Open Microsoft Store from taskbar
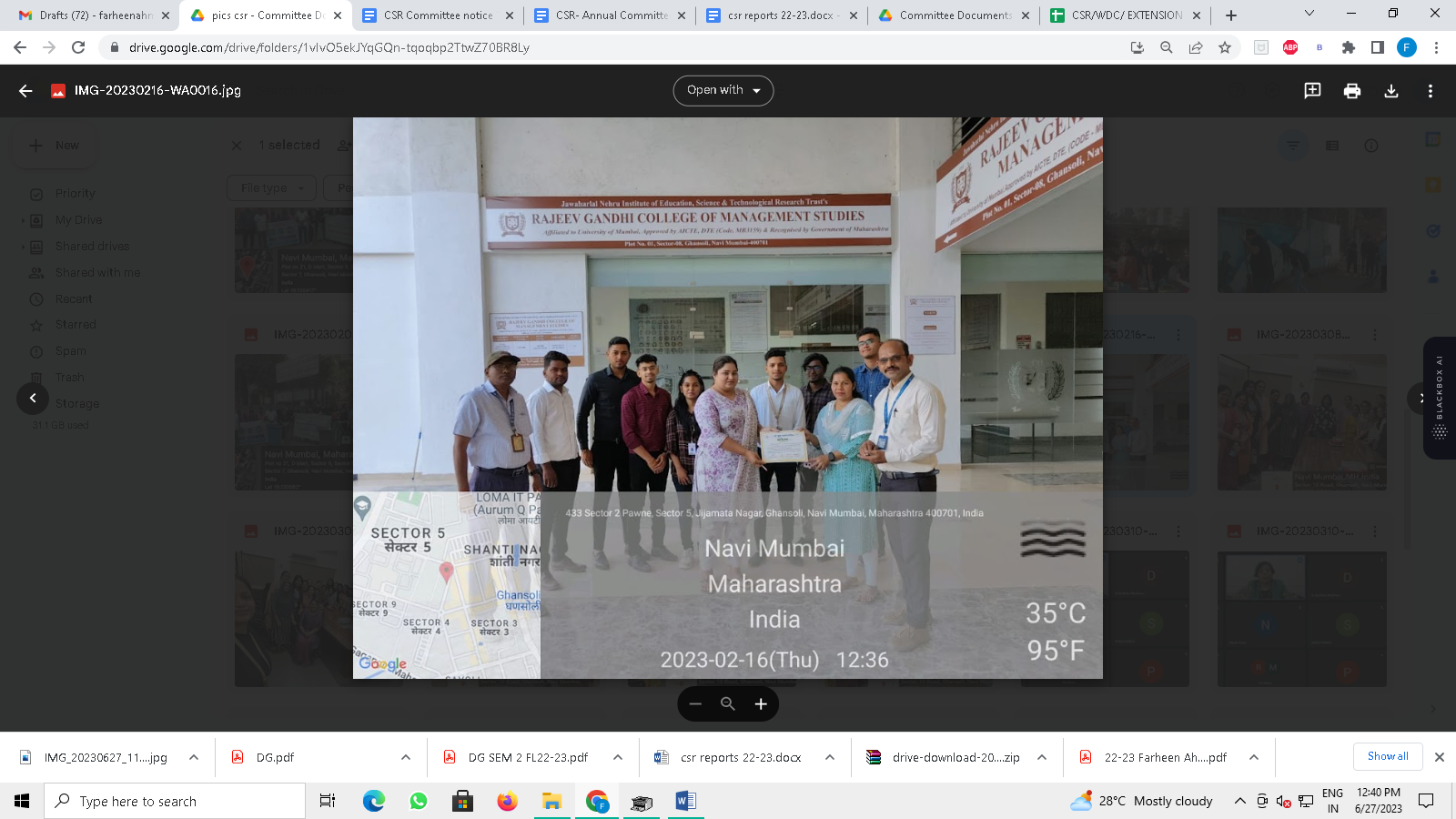Viewport: 1456px width, 819px height. click(462, 801)
